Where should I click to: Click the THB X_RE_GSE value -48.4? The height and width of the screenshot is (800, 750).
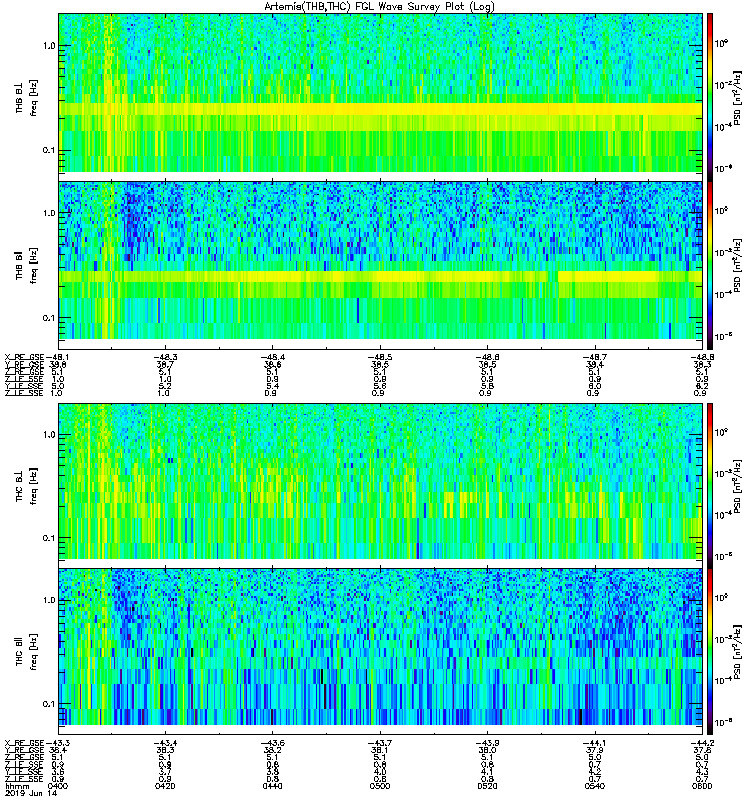(272, 357)
